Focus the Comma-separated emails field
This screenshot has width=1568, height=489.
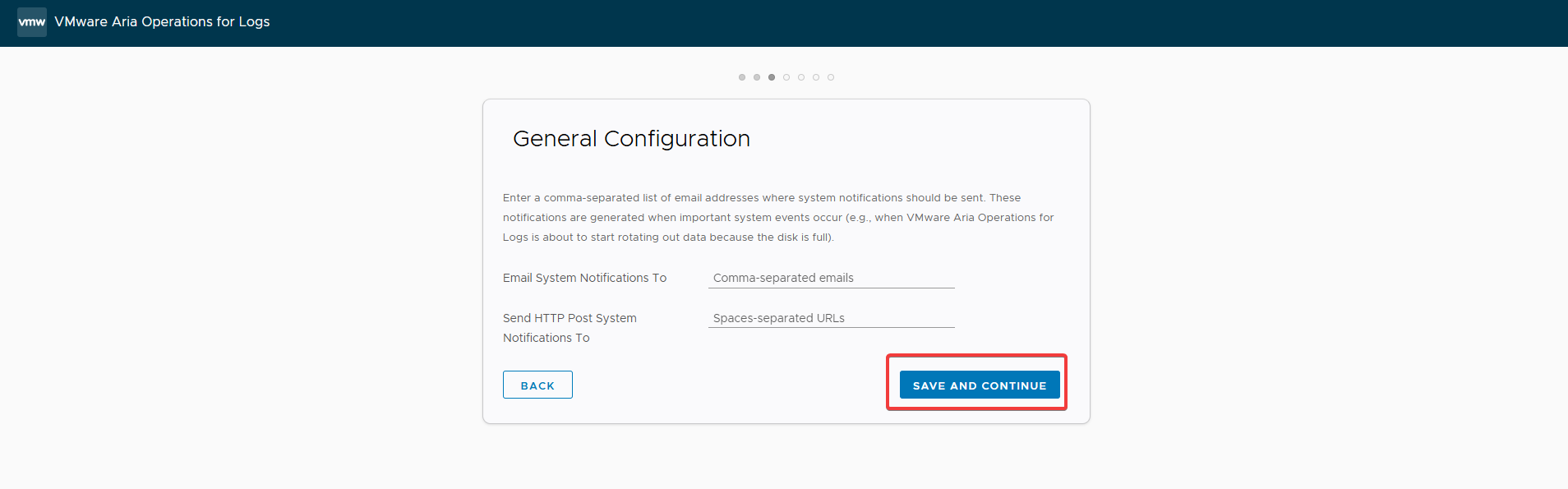point(832,278)
